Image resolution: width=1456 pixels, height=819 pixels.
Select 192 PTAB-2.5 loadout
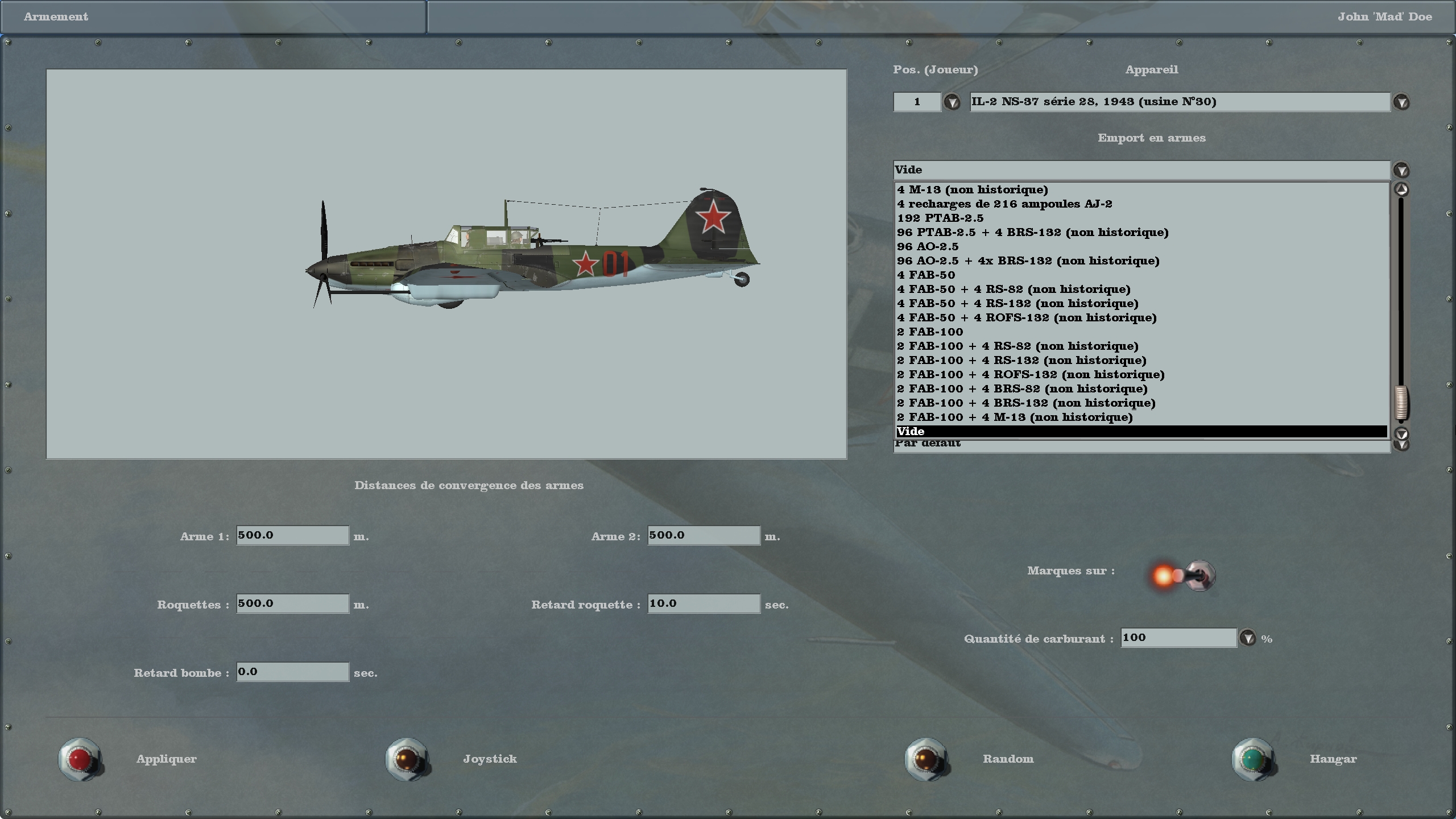pyautogui.click(x=940, y=218)
